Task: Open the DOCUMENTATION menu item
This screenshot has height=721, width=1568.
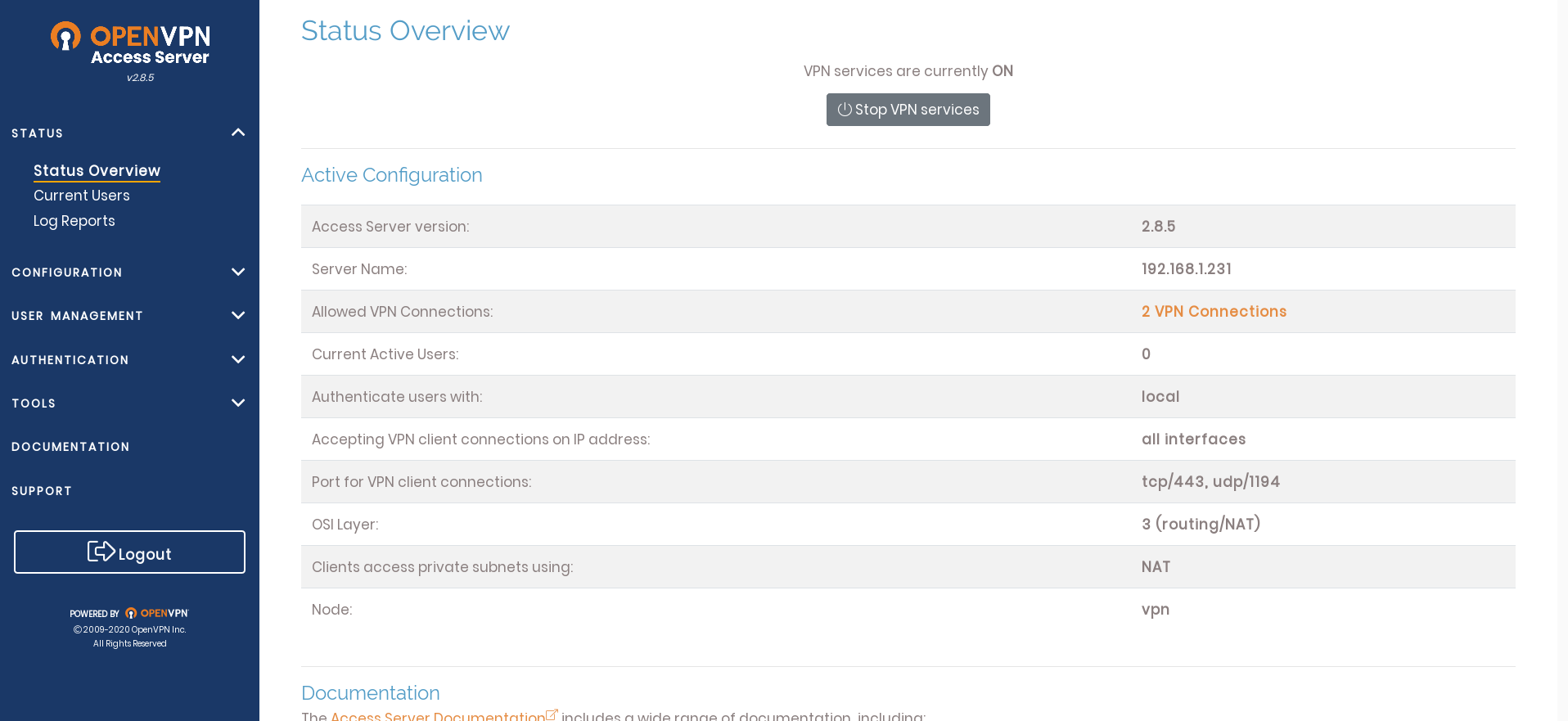Action: (x=70, y=447)
